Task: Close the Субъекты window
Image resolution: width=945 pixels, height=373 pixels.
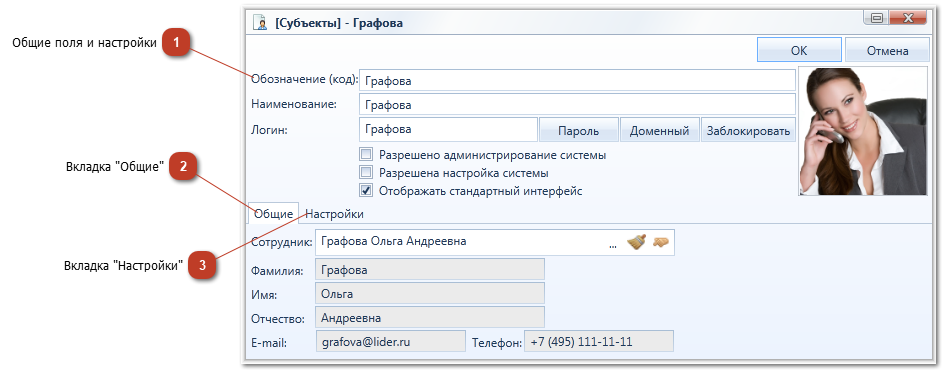Action: tap(909, 18)
